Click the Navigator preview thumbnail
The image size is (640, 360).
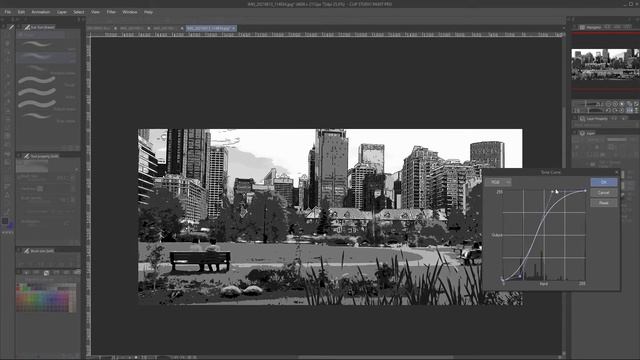tap(605, 64)
